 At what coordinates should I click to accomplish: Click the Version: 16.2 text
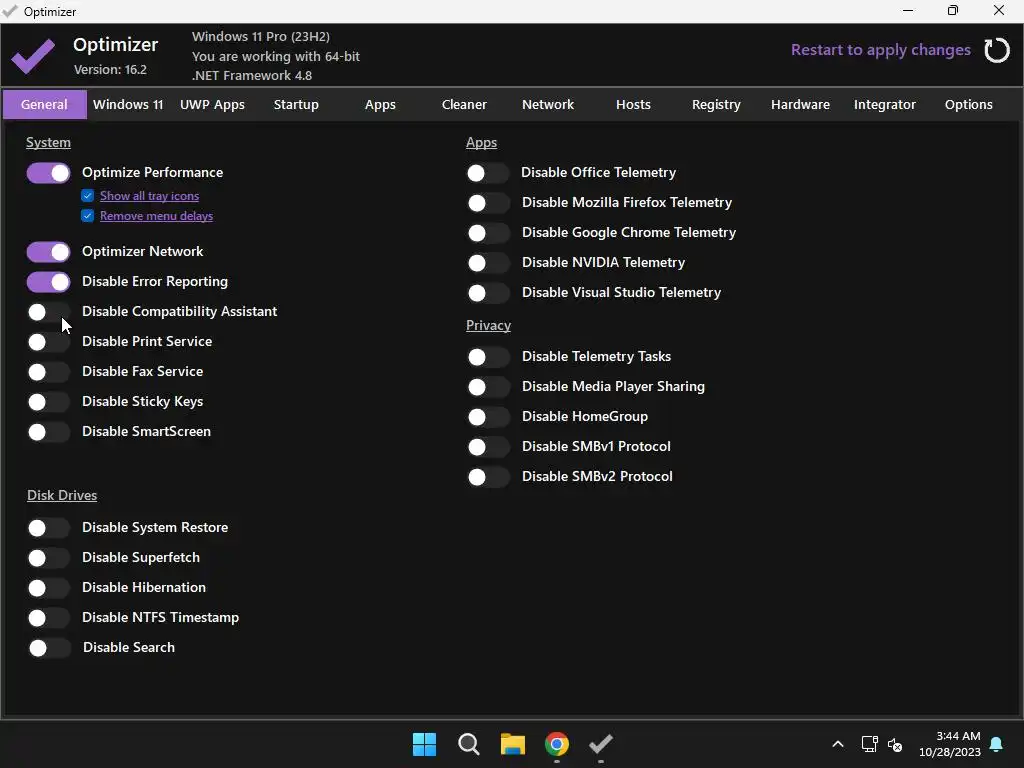pyautogui.click(x=110, y=70)
